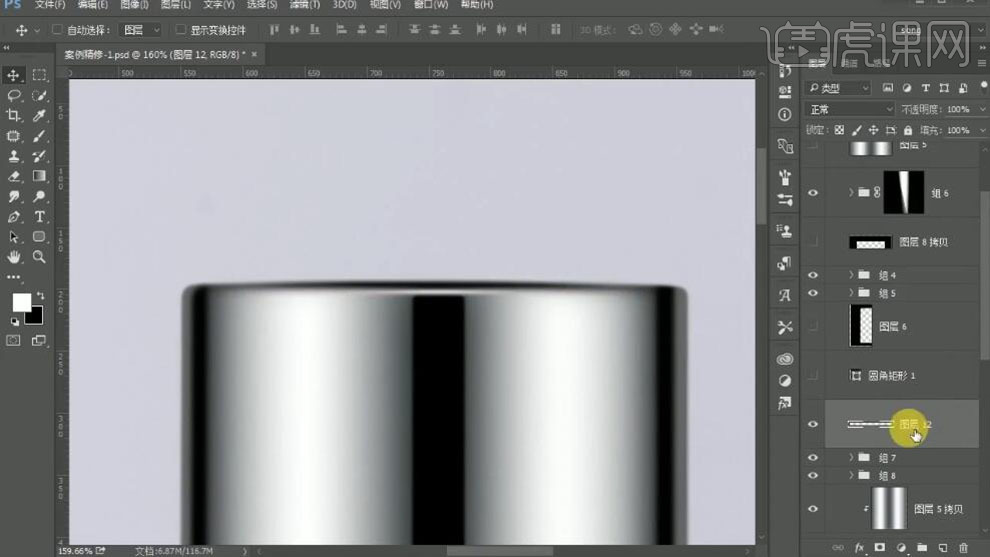Viewport: 990px width, 557px height.
Task: Select the Dodge tool
Action: click(39, 196)
